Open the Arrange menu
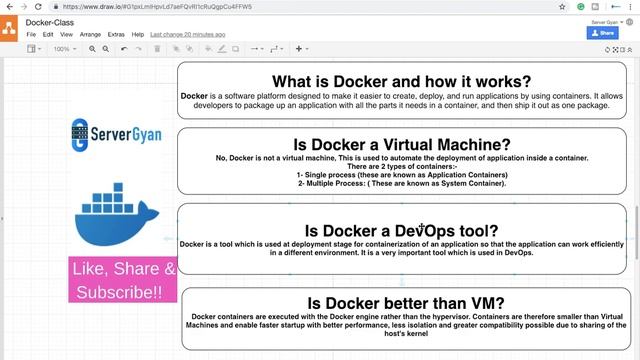This screenshot has width=640, height=360. 90,35
